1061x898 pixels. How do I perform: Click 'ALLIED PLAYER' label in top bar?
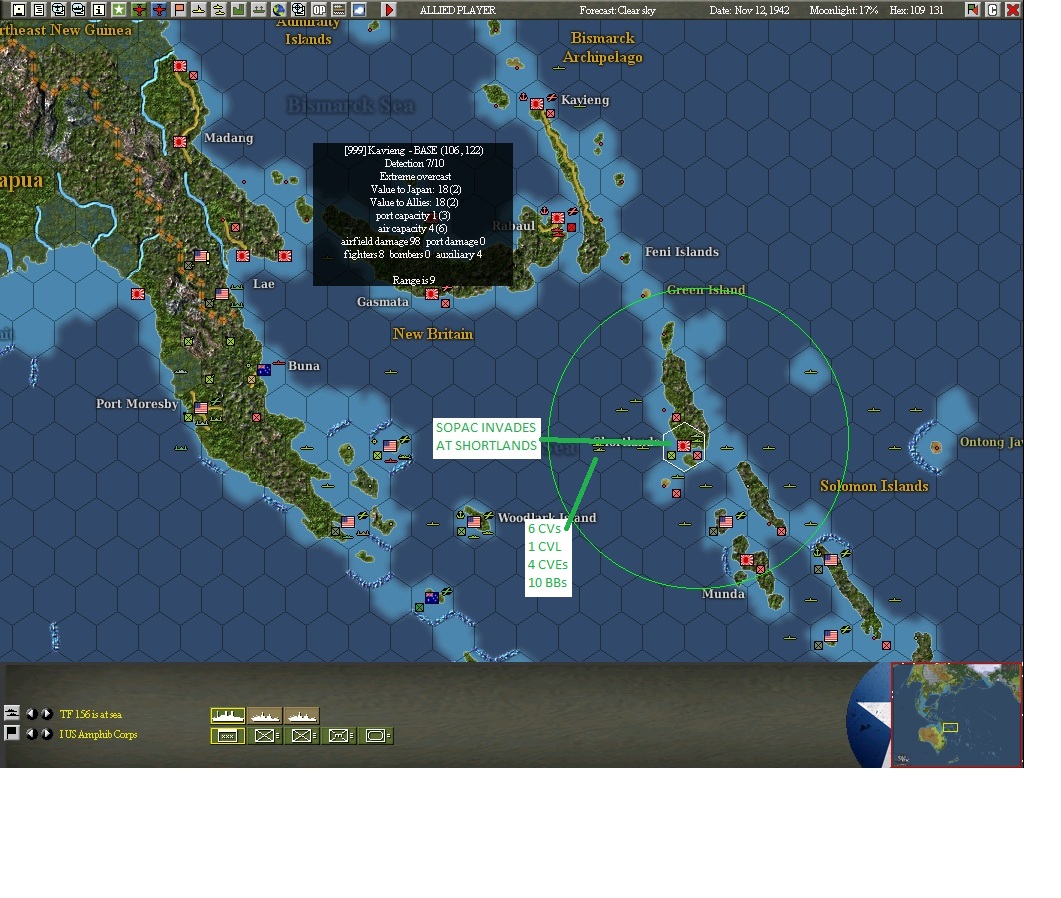(457, 10)
